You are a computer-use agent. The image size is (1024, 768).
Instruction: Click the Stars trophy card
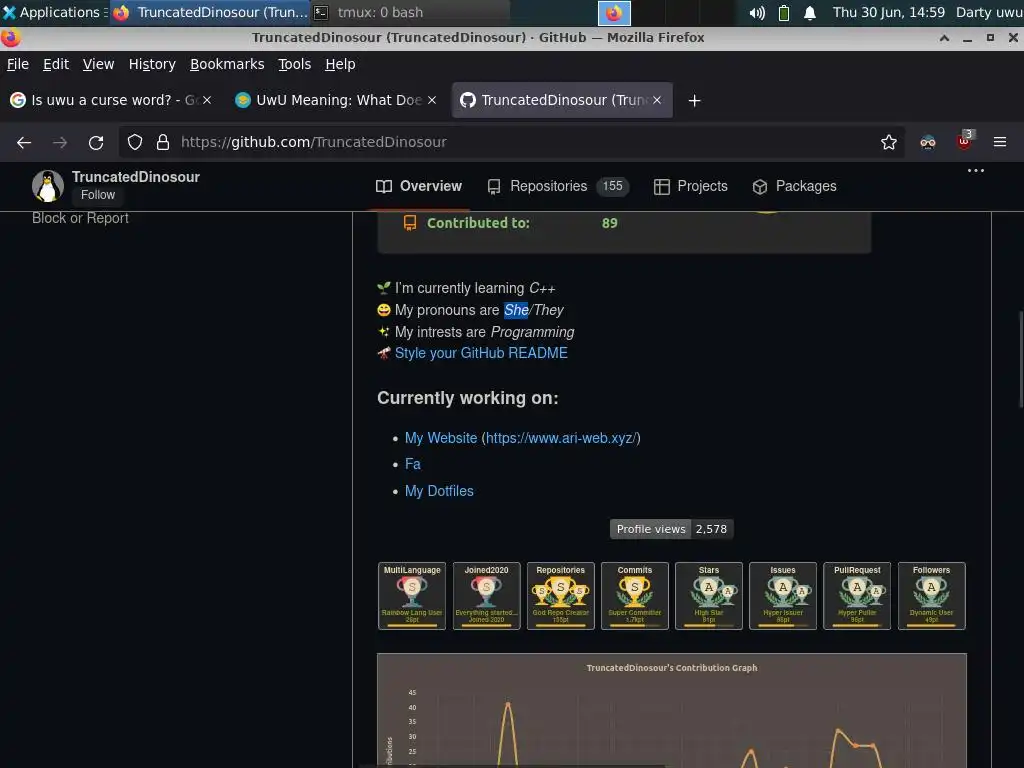coord(709,596)
